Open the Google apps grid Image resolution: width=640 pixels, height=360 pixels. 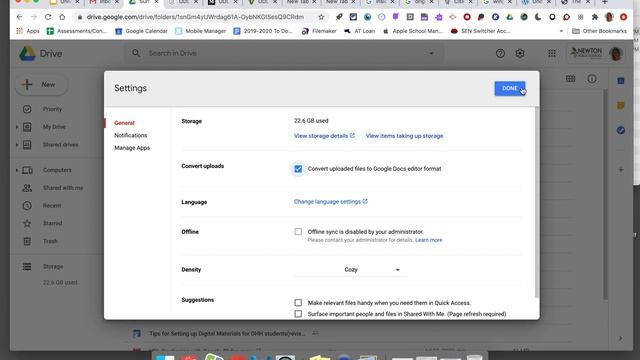pos(551,53)
